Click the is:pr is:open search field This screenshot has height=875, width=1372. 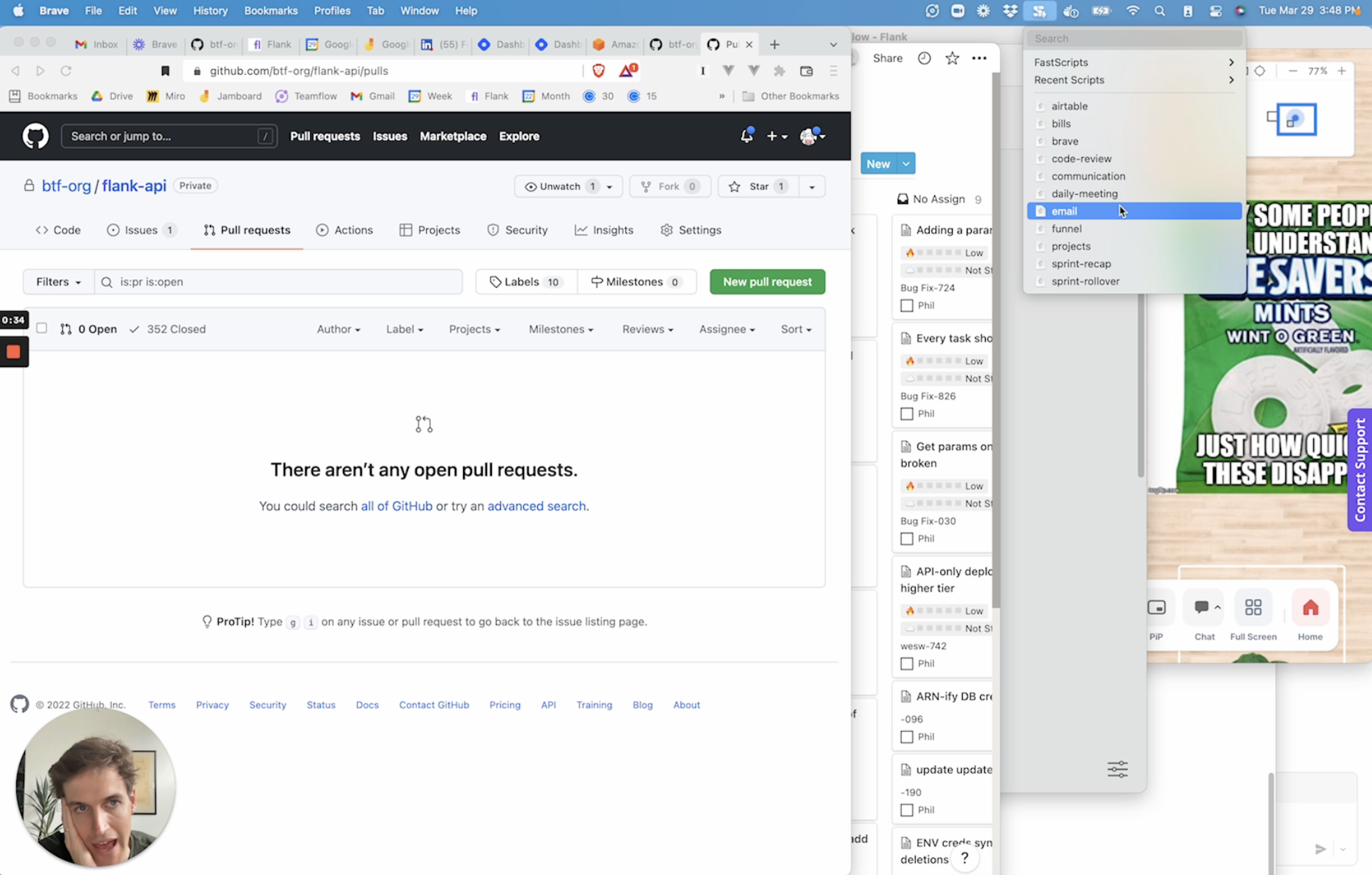click(x=278, y=282)
